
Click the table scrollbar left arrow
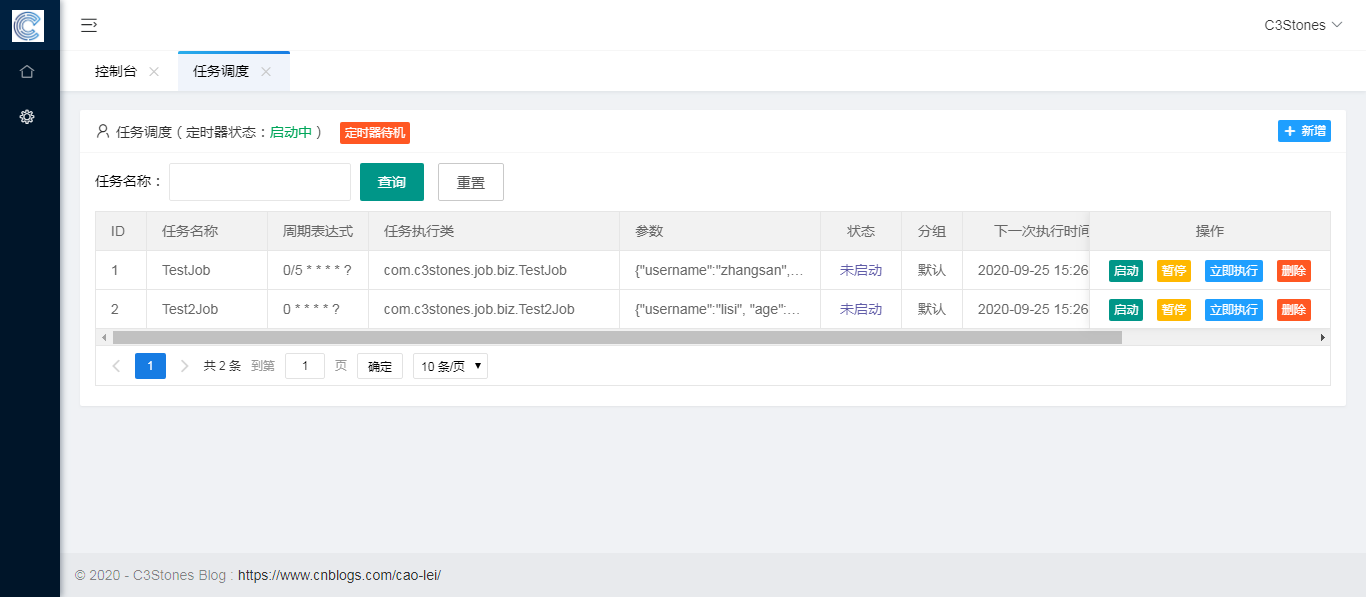(x=103, y=338)
